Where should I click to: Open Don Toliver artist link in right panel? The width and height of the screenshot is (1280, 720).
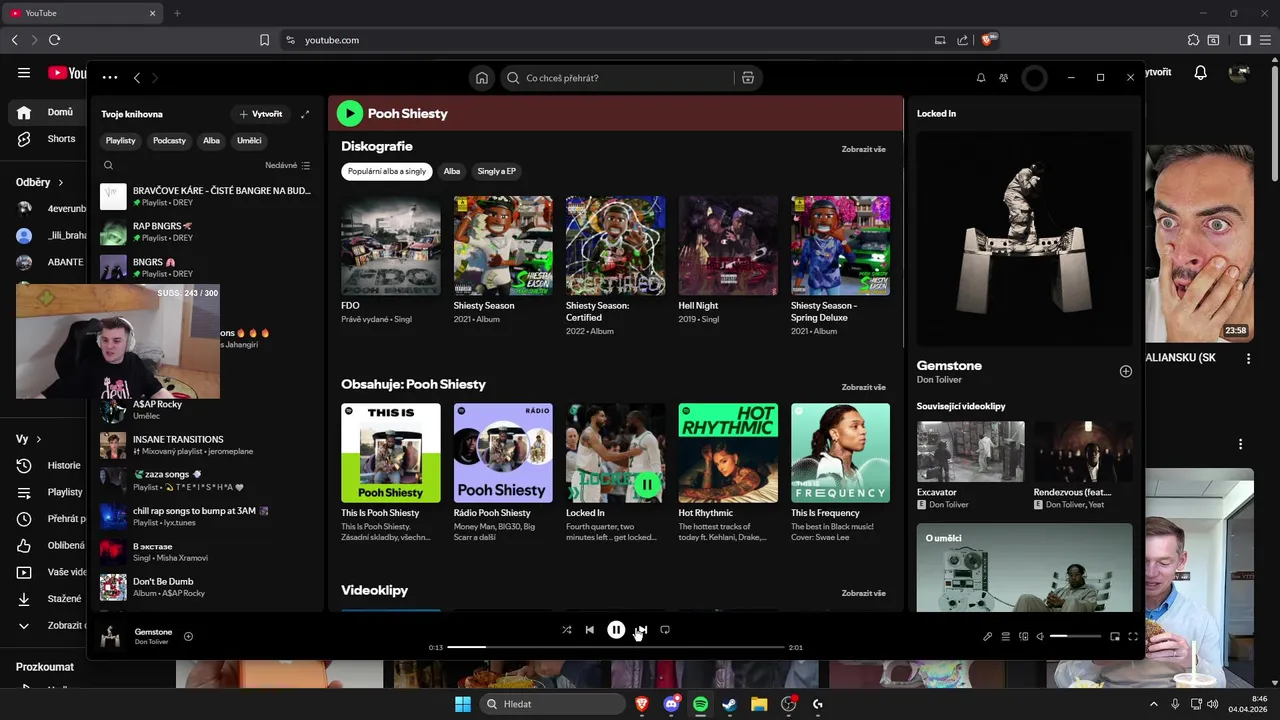[938, 380]
